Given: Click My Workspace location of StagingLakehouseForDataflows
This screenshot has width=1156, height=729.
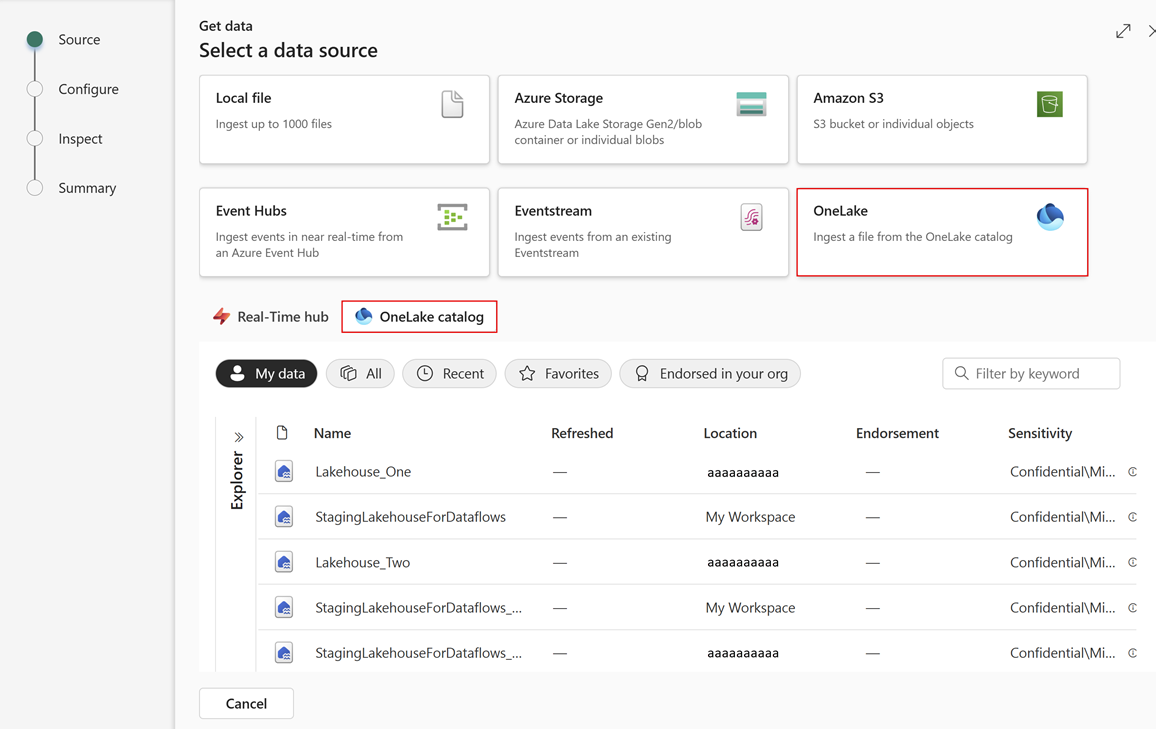Looking at the screenshot, I should pyautogui.click(x=750, y=517).
